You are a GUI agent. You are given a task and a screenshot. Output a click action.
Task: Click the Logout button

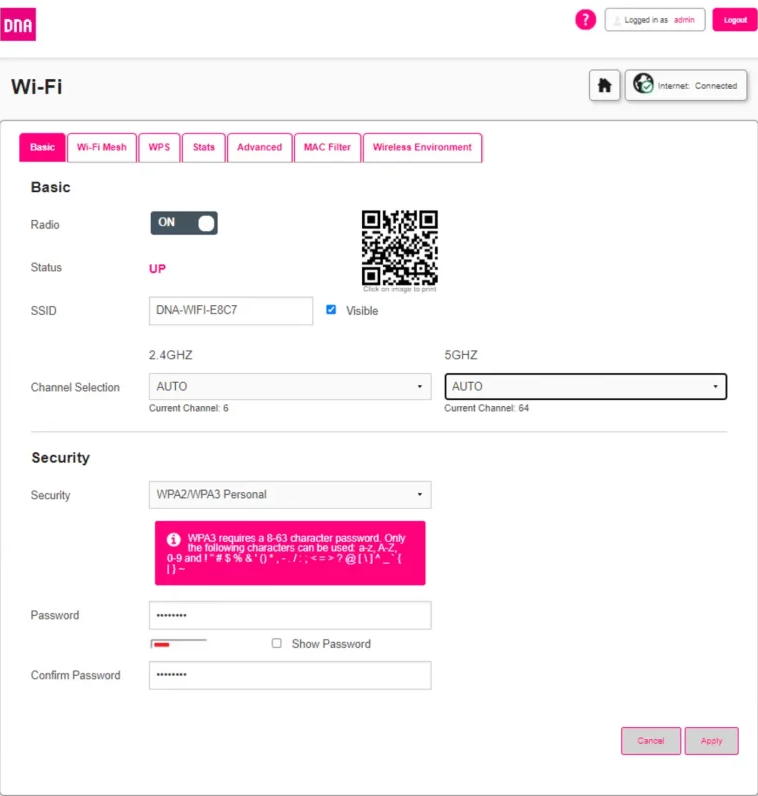tap(735, 20)
